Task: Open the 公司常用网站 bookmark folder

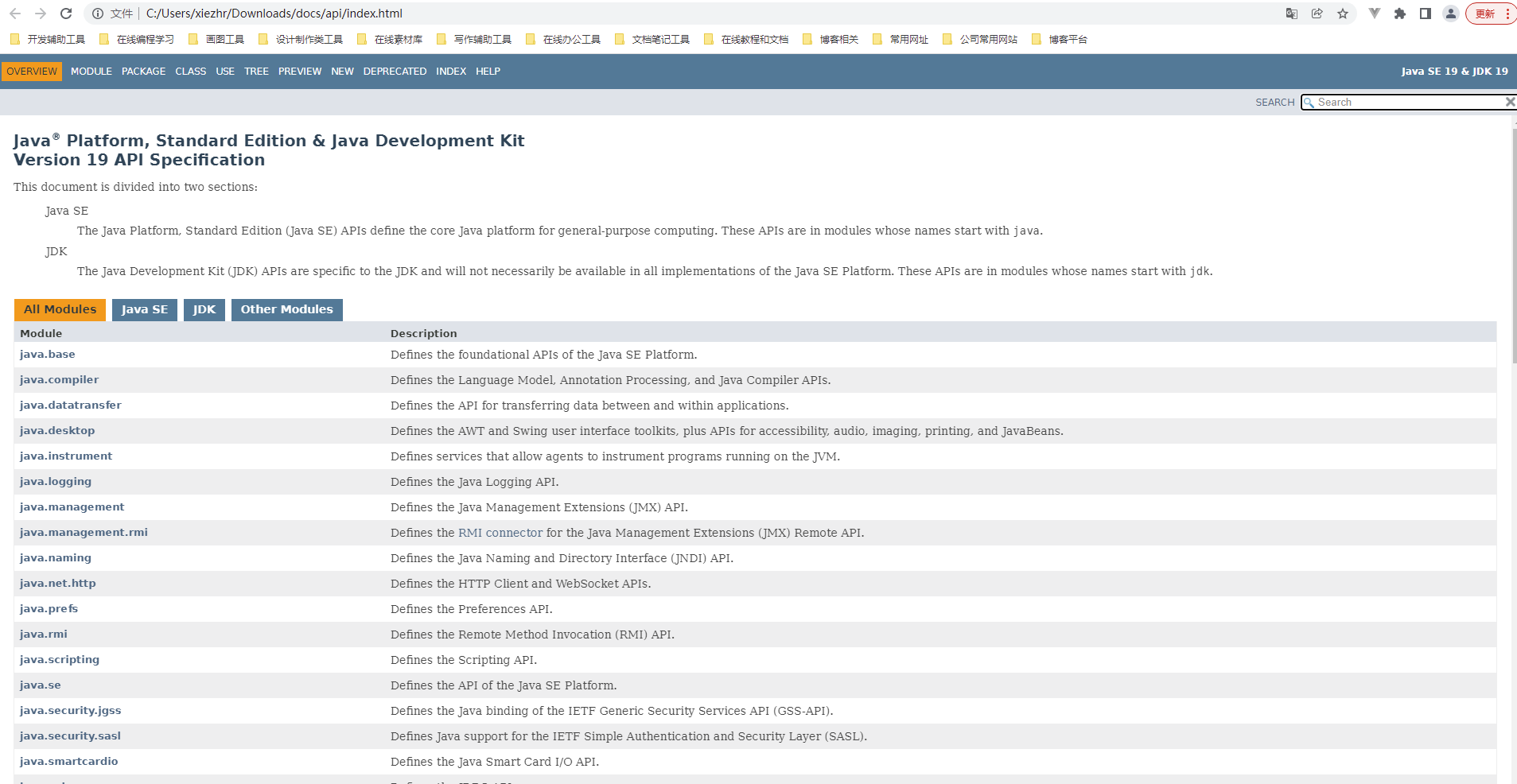Action: pyautogui.click(x=980, y=39)
